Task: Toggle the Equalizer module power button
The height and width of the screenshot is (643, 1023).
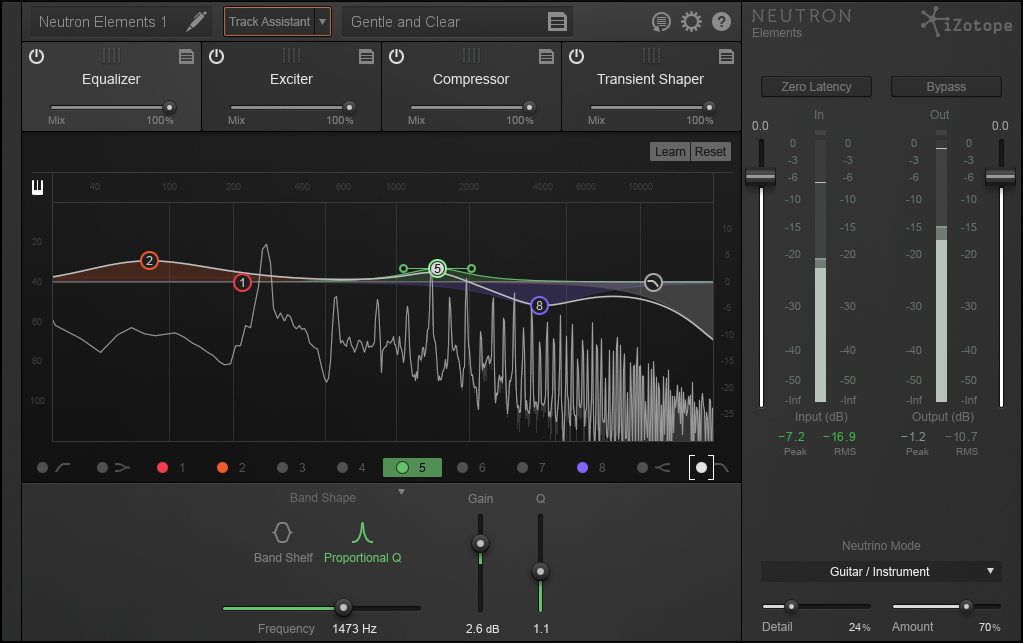Action: (x=37, y=57)
